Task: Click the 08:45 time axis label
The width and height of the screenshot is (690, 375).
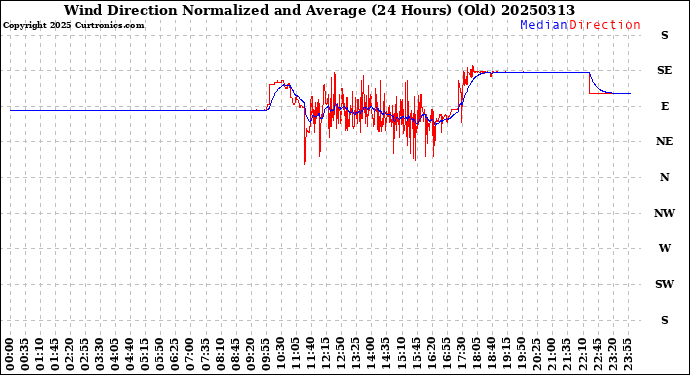Action: 235,354
